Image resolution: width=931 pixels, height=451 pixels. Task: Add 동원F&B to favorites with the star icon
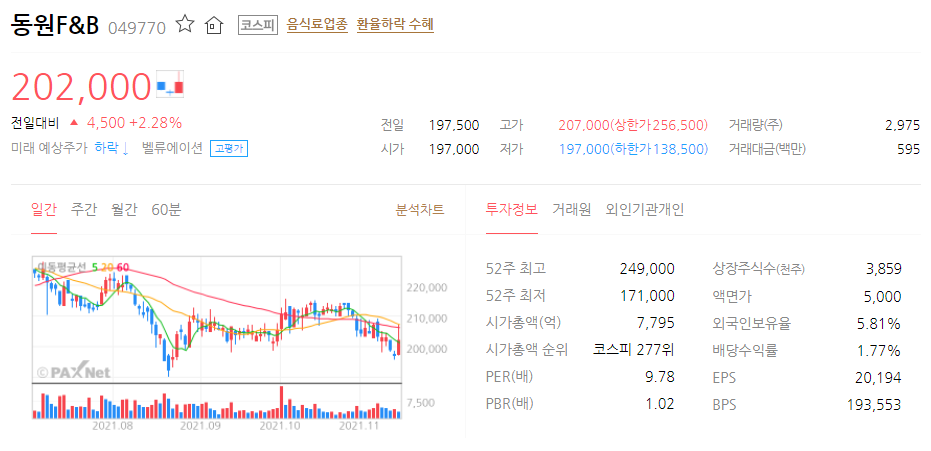coord(185,24)
